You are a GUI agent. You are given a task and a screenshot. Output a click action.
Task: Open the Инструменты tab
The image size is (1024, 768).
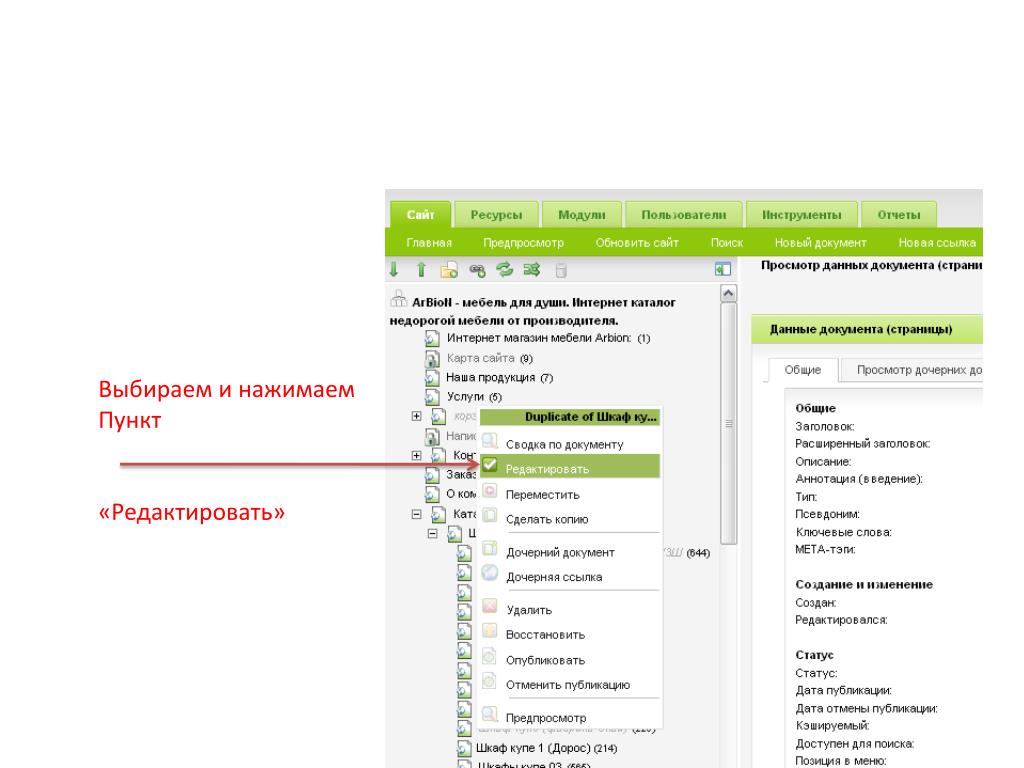pos(802,214)
